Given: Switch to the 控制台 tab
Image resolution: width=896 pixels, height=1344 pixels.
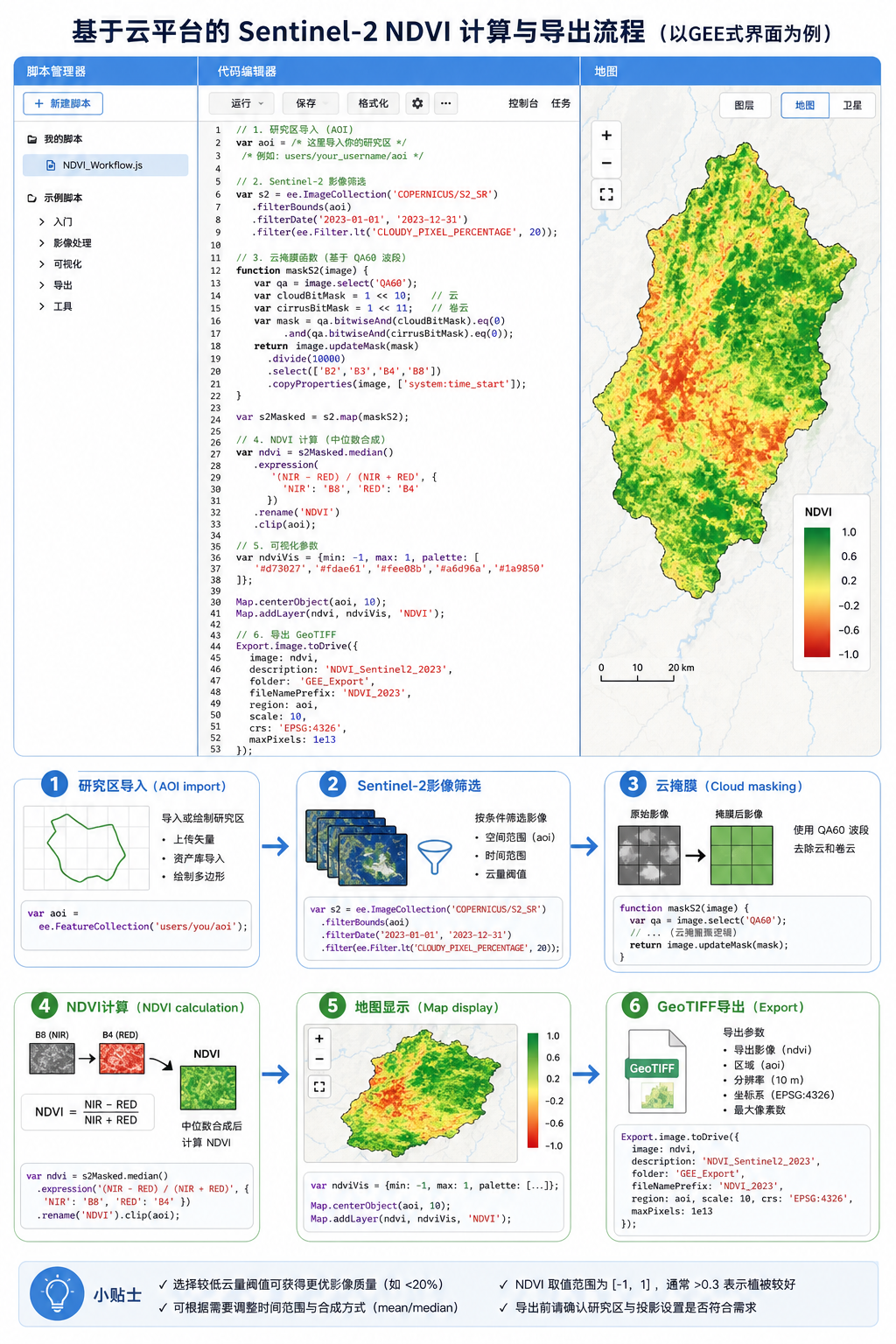Looking at the screenshot, I should point(523,103).
